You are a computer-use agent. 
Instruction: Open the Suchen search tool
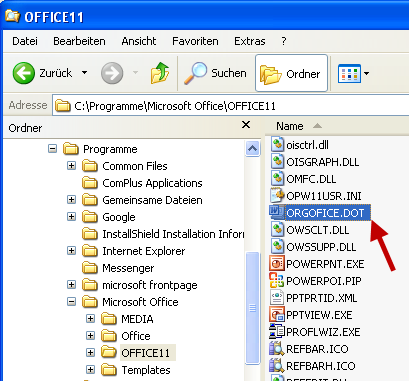(x=215, y=73)
